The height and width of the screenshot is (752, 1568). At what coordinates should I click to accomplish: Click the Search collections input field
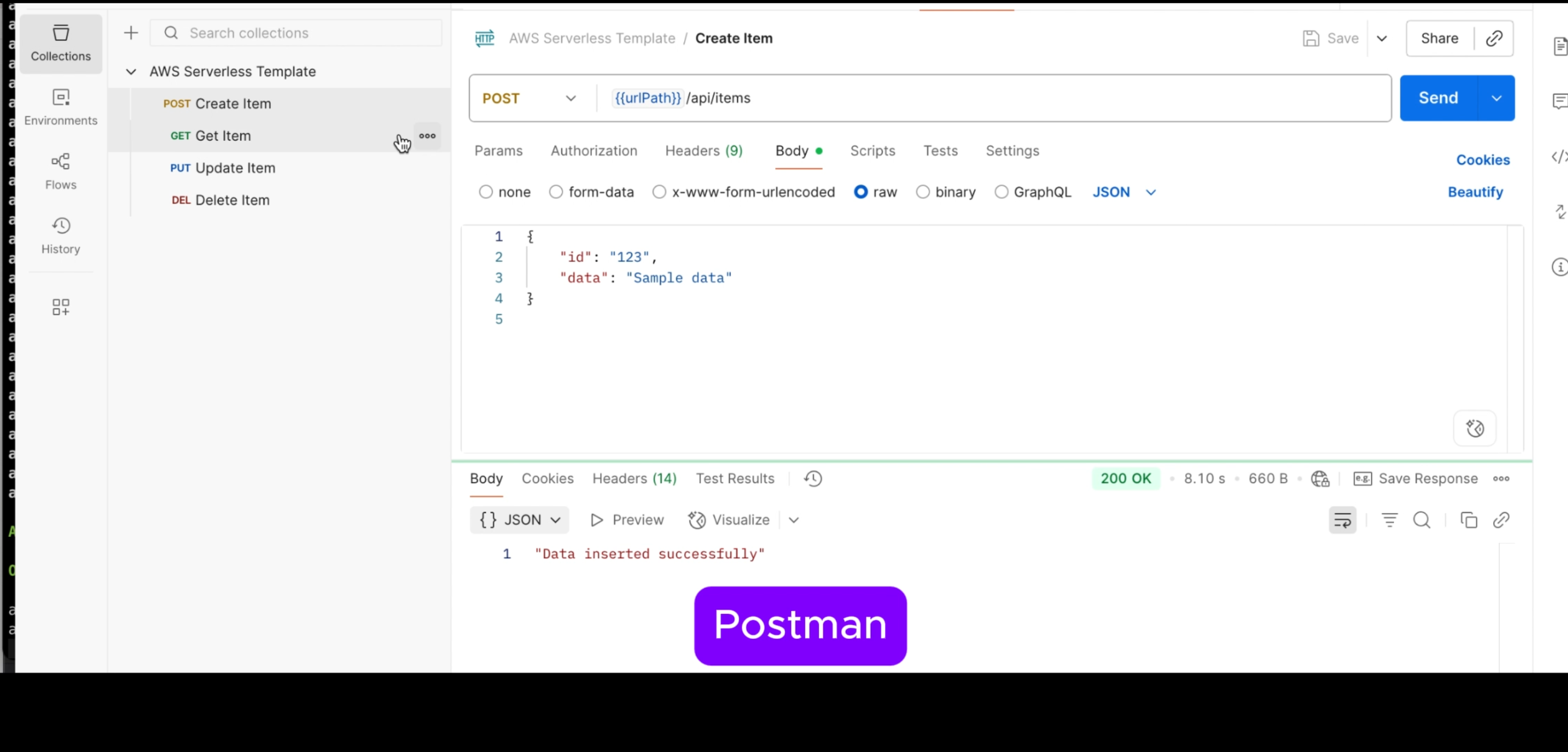296,33
